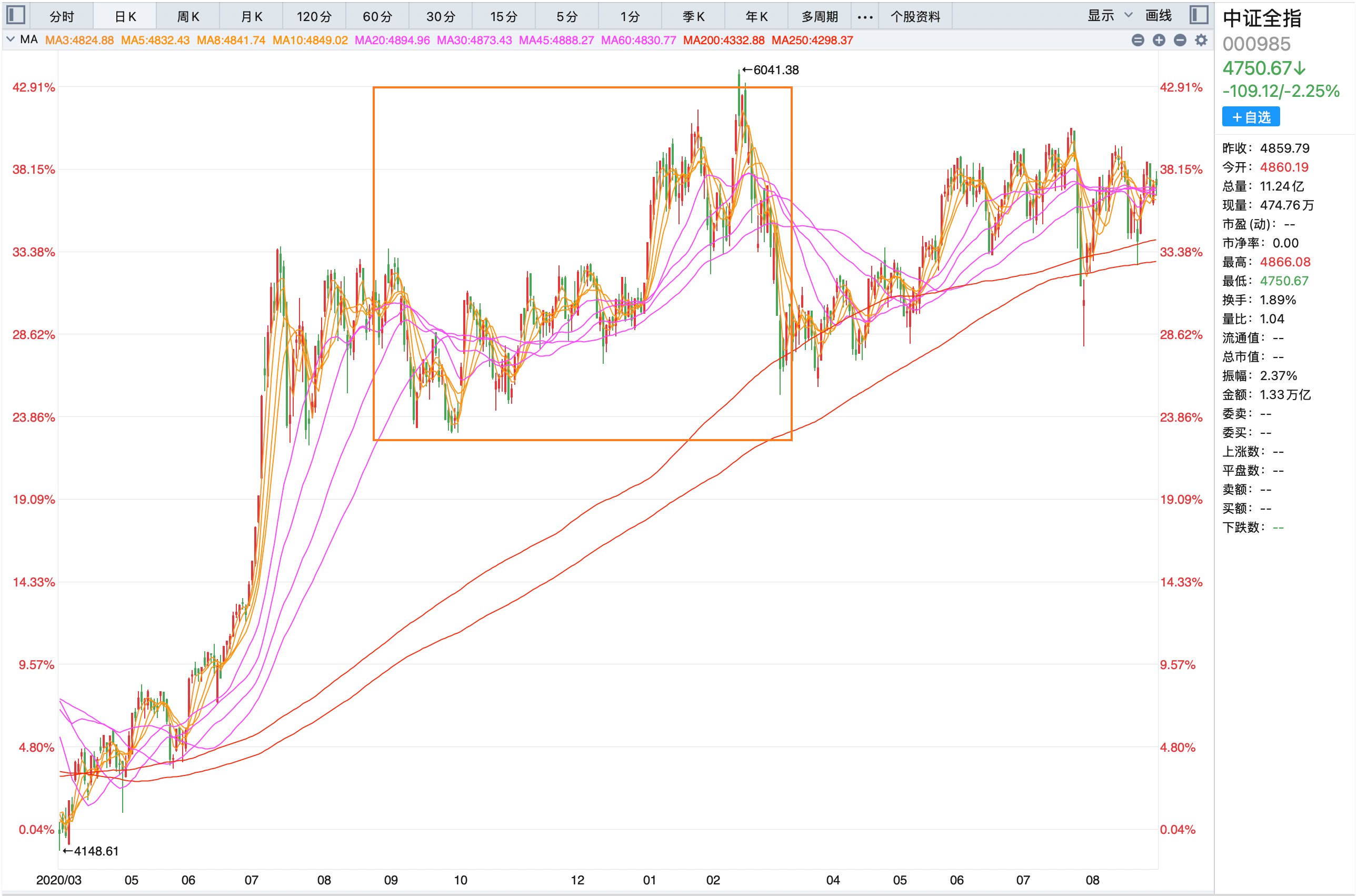Switch to the 月K tab
This screenshot has height=896, width=1357.
pyautogui.click(x=252, y=16)
